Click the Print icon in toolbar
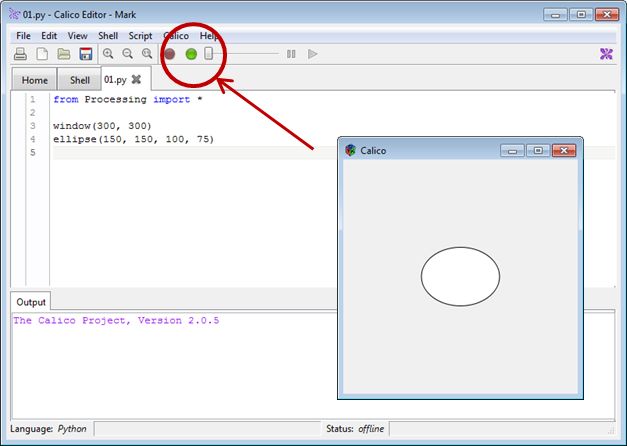The height and width of the screenshot is (446, 627). click(x=20, y=54)
